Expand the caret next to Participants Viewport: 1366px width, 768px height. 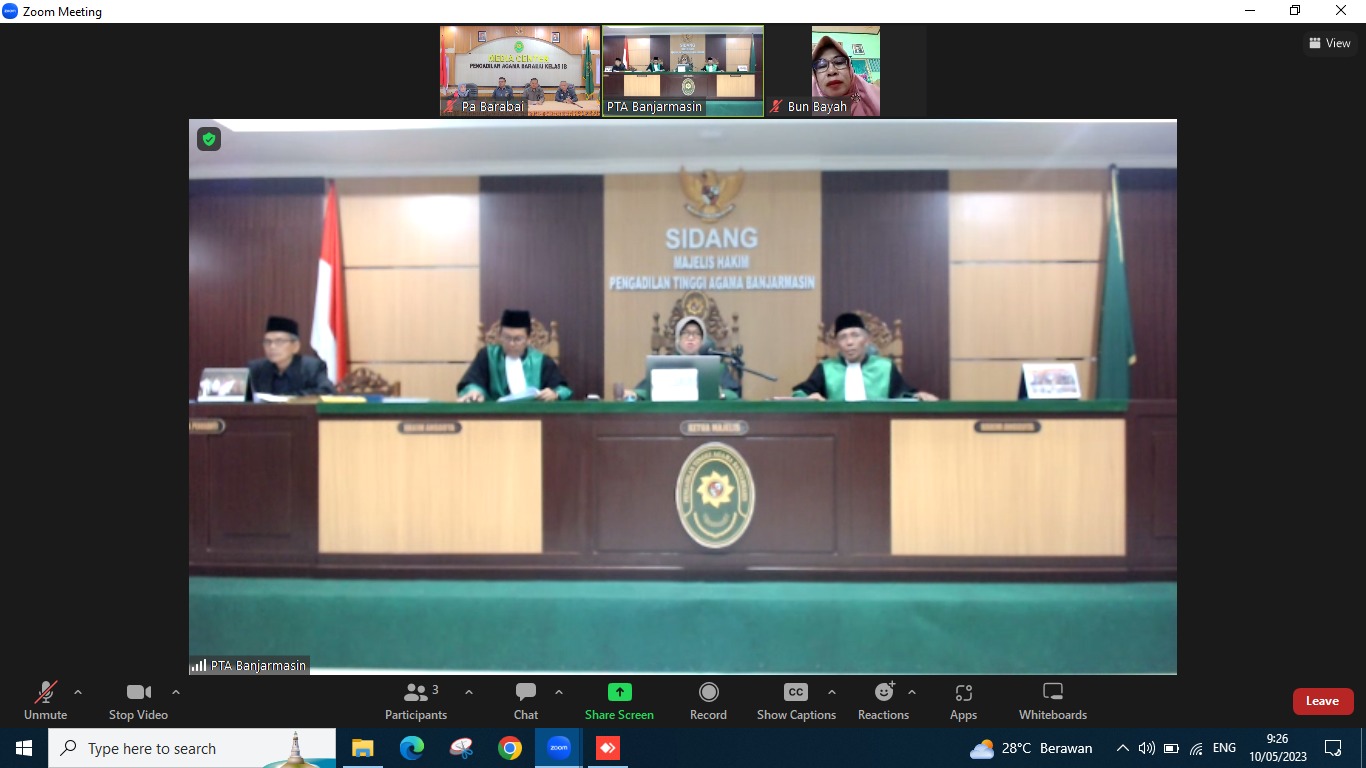tap(469, 692)
